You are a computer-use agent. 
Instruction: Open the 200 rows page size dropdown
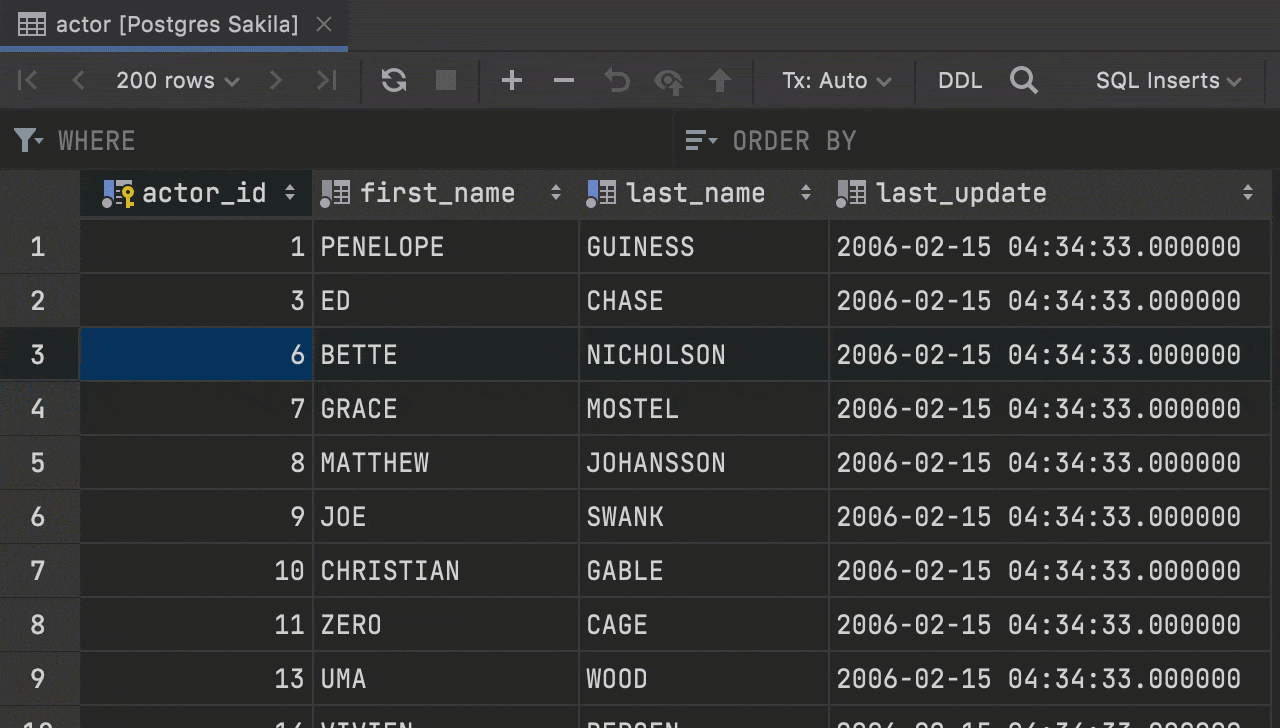point(177,81)
